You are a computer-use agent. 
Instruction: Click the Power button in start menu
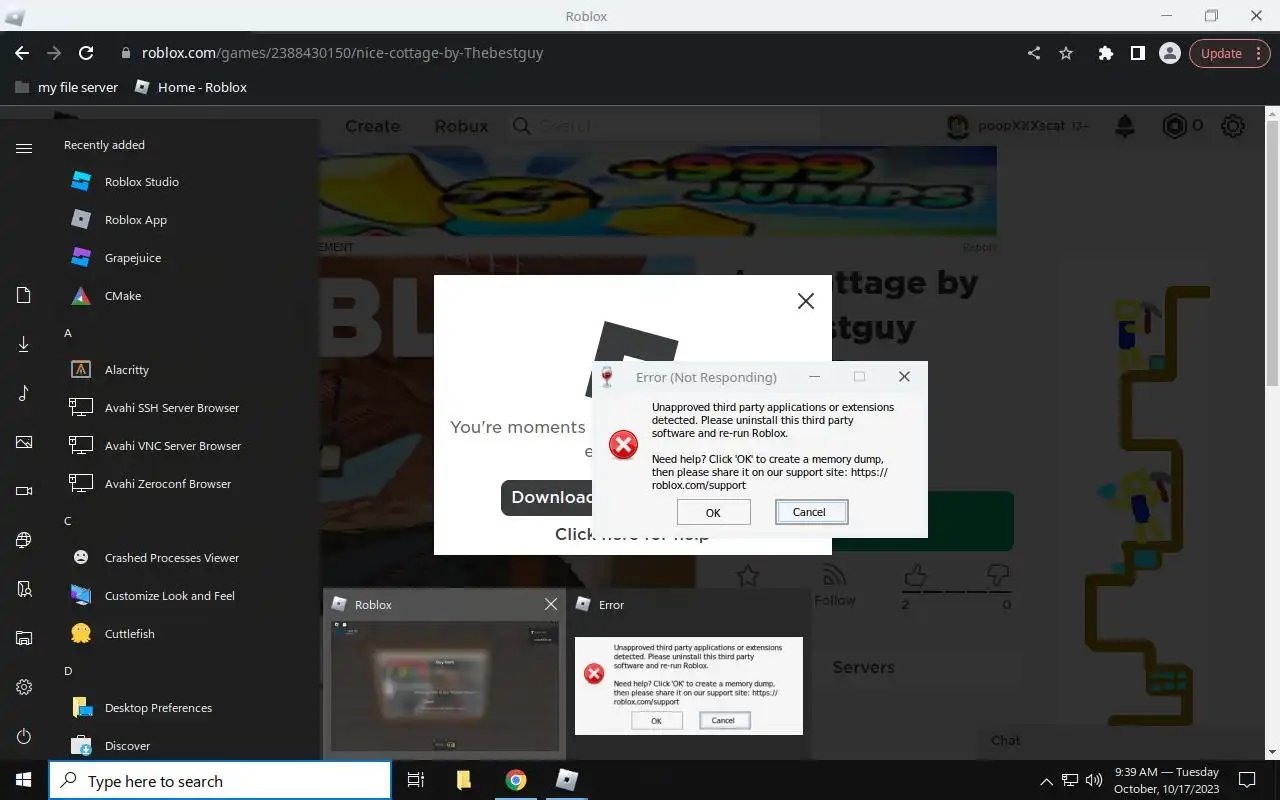24,736
